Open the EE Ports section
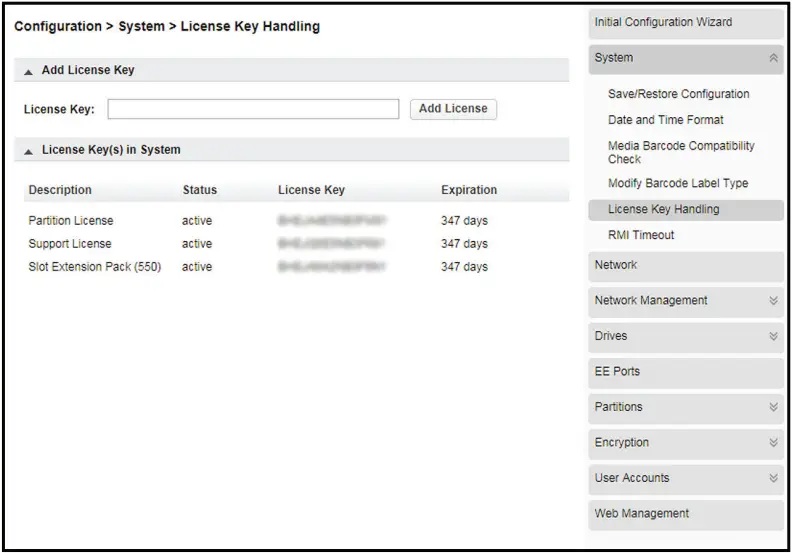Screen dimensions: 792x553 click(x=617, y=372)
